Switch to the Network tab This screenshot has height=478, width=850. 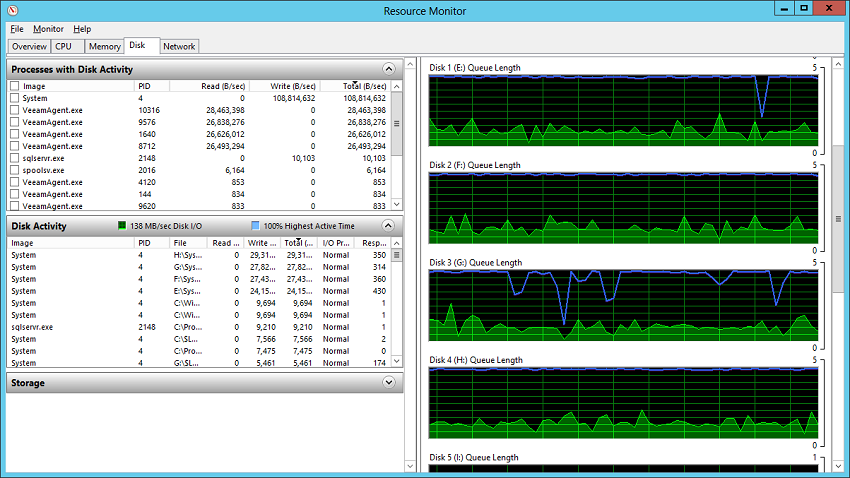click(179, 47)
